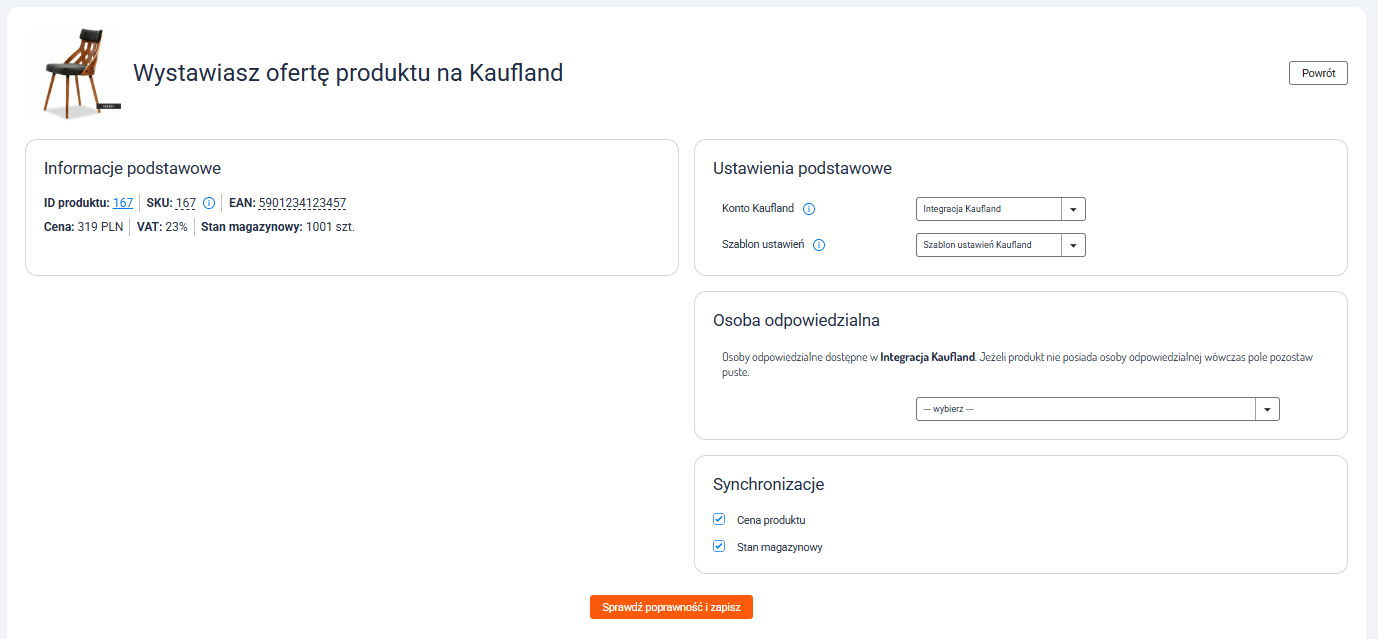
Task: Open the Szablon ustawień Kaufland select field
Action: click(x=988, y=245)
